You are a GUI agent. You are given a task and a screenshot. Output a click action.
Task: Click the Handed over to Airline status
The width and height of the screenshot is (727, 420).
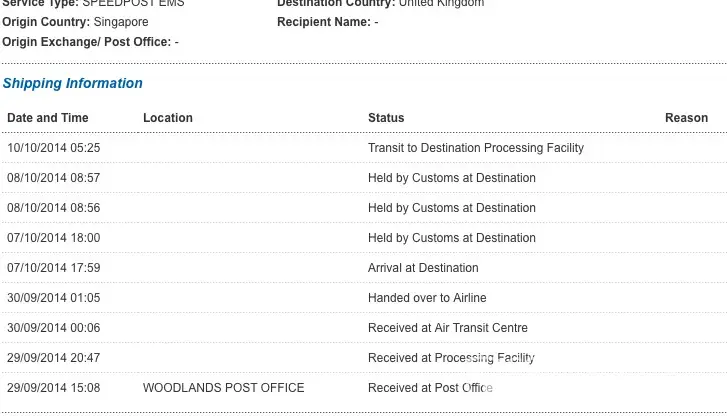[x=427, y=298]
